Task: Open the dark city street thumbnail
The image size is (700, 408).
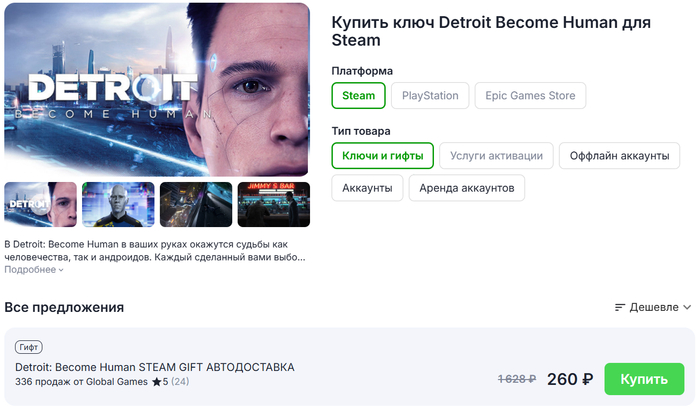Action: [x=196, y=204]
